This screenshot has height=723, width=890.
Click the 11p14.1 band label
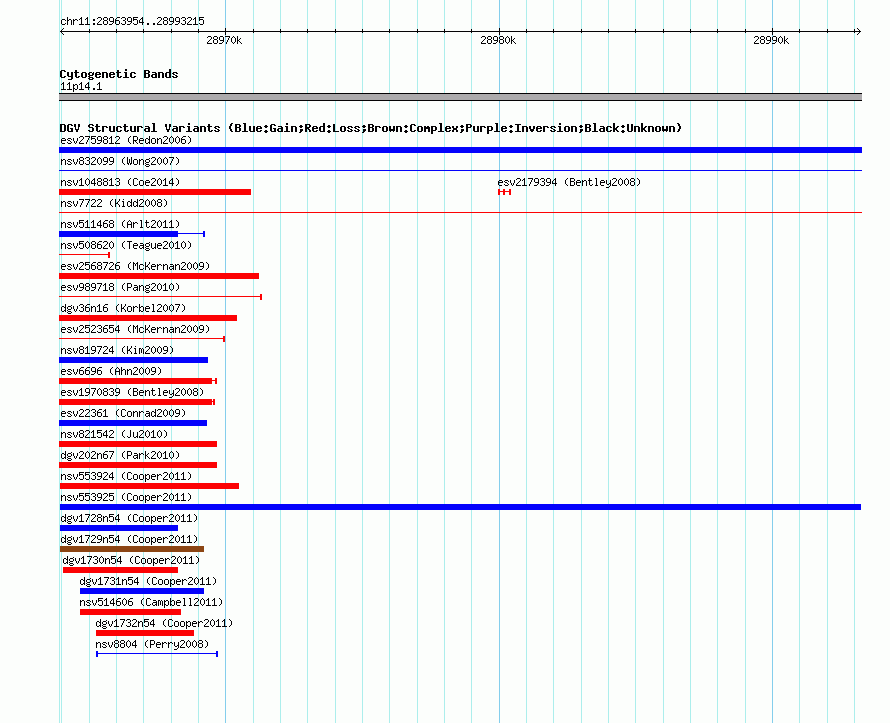coord(81,86)
